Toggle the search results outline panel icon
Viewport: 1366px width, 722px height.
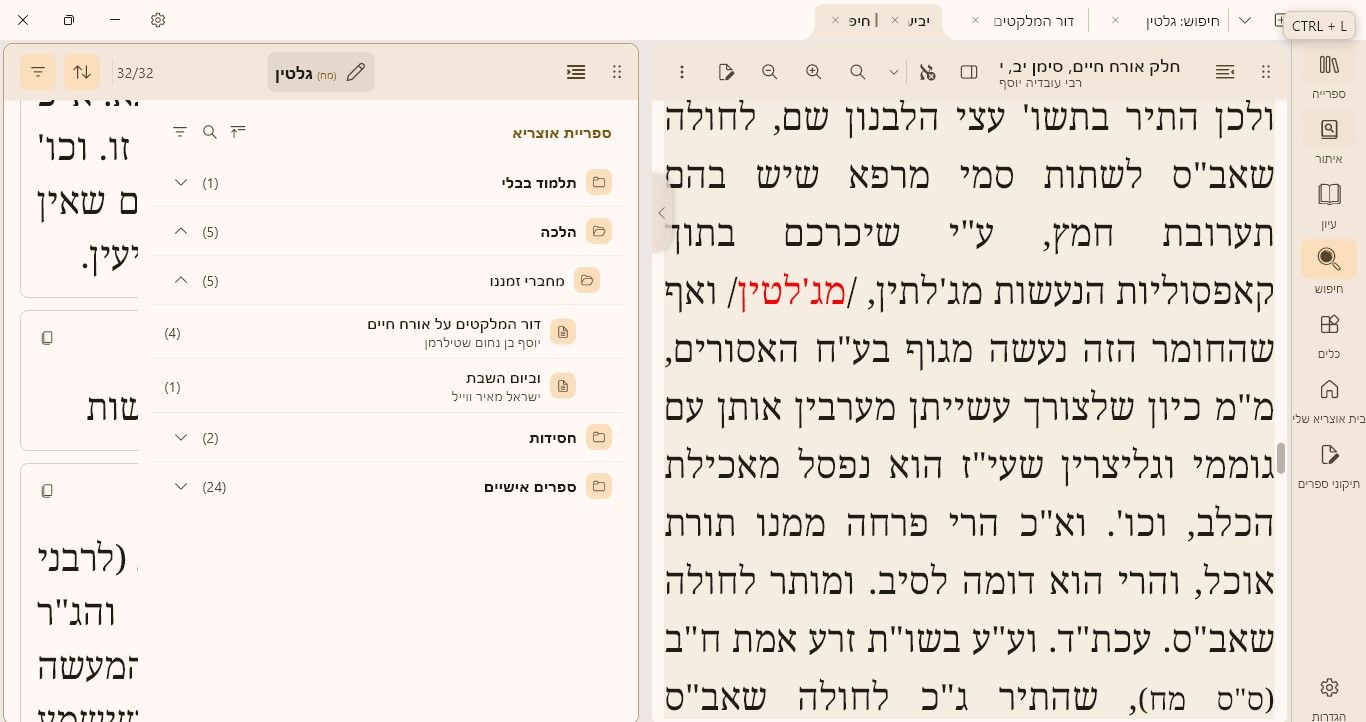576,72
